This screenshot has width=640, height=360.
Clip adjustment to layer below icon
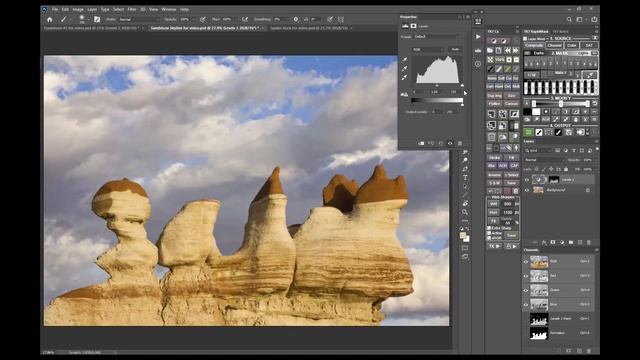(x=421, y=143)
